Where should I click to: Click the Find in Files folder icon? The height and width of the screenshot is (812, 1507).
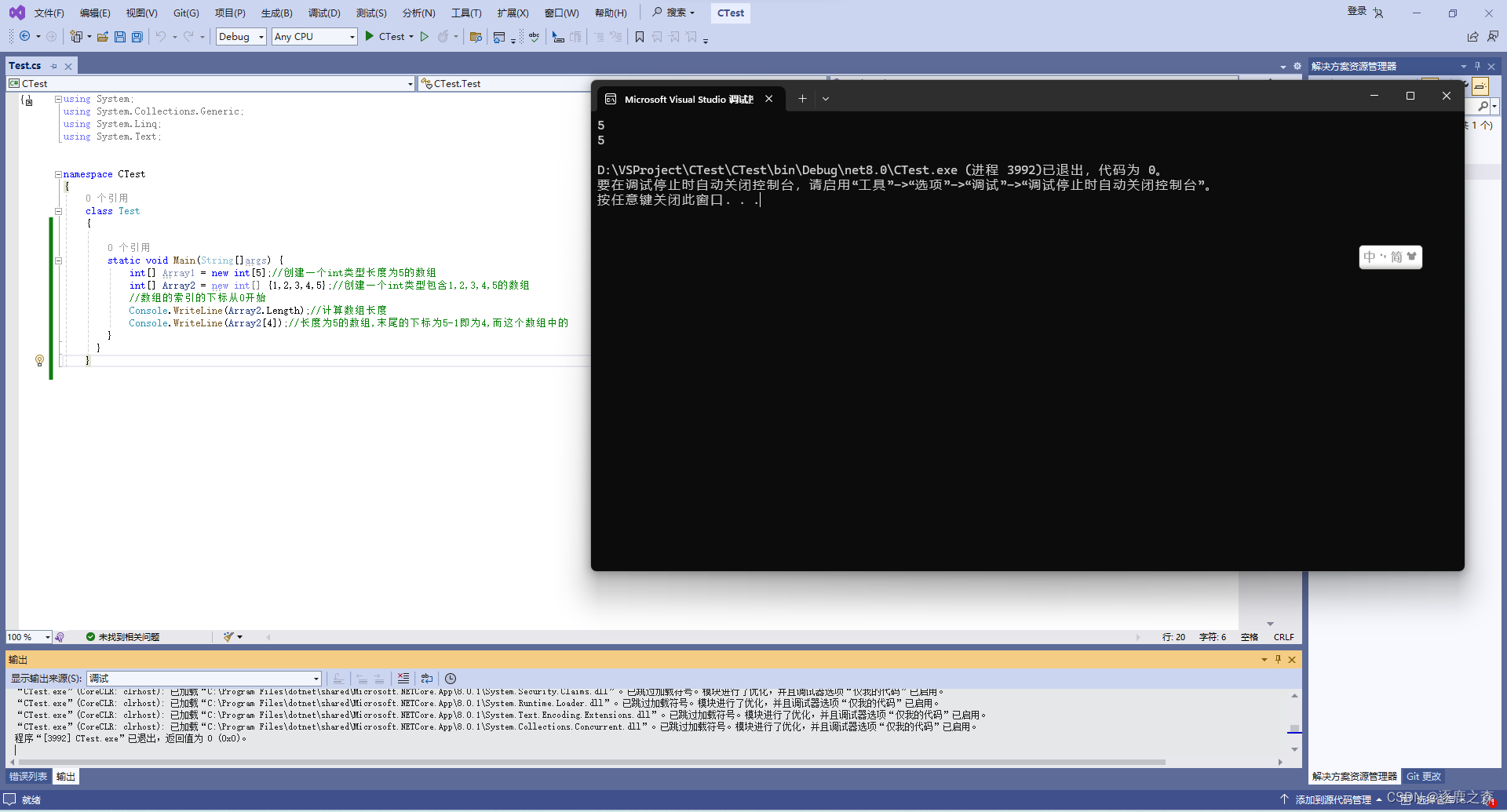pyautogui.click(x=476, y=36)
